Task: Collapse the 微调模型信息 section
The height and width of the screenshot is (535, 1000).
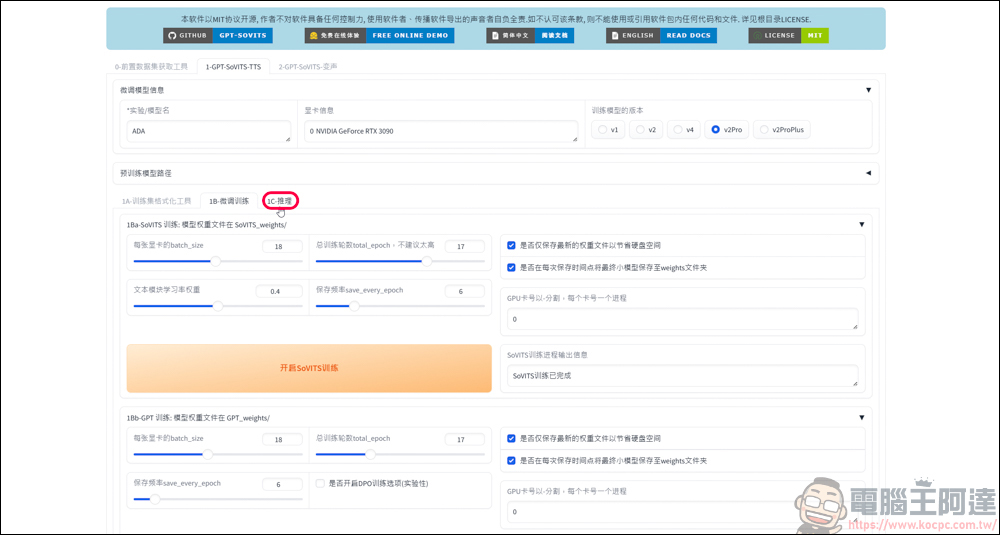Action: [x=868, y=90]
